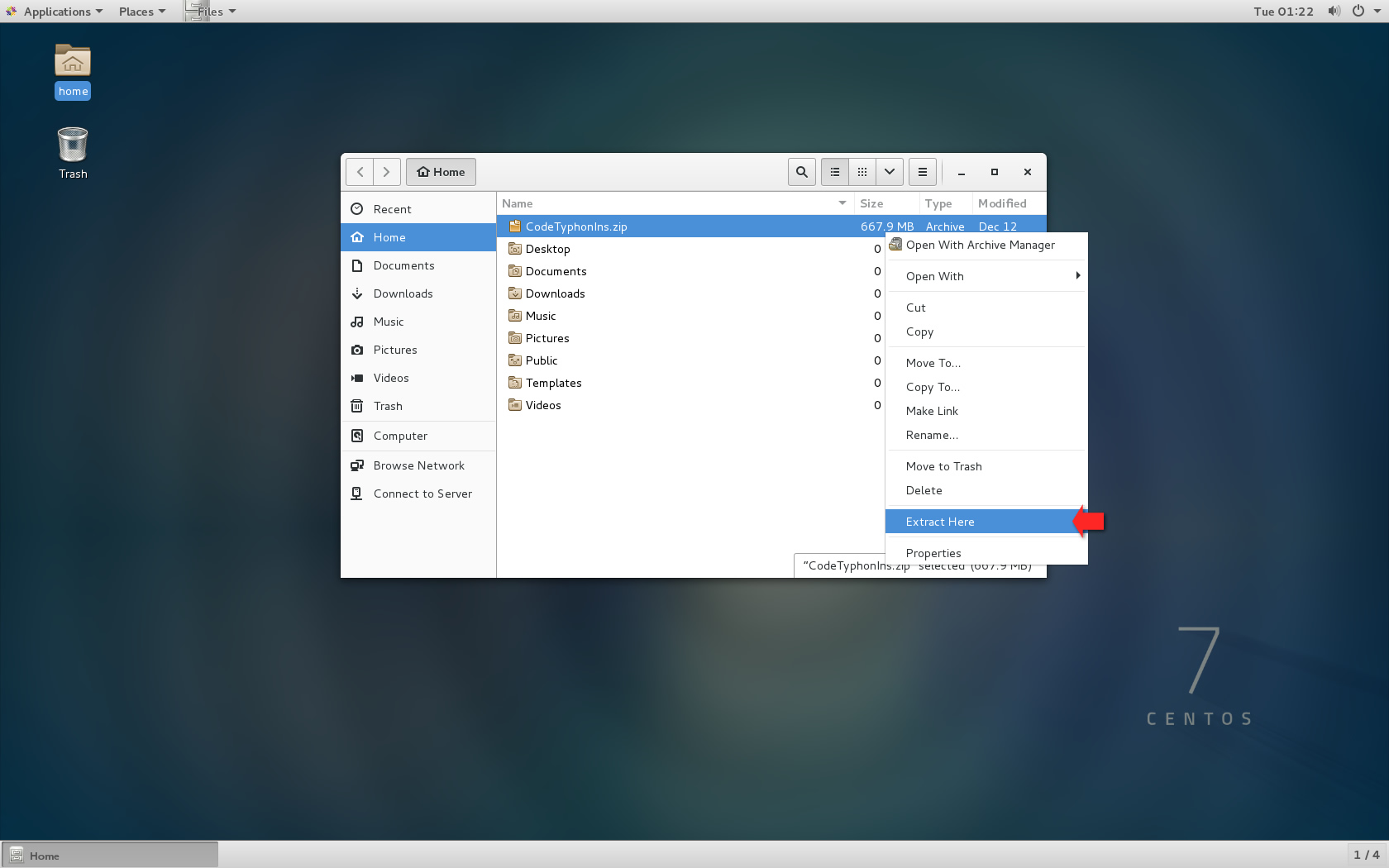Open the hamburger menu button
This screenshot has width=1389, height=868.
922,172
